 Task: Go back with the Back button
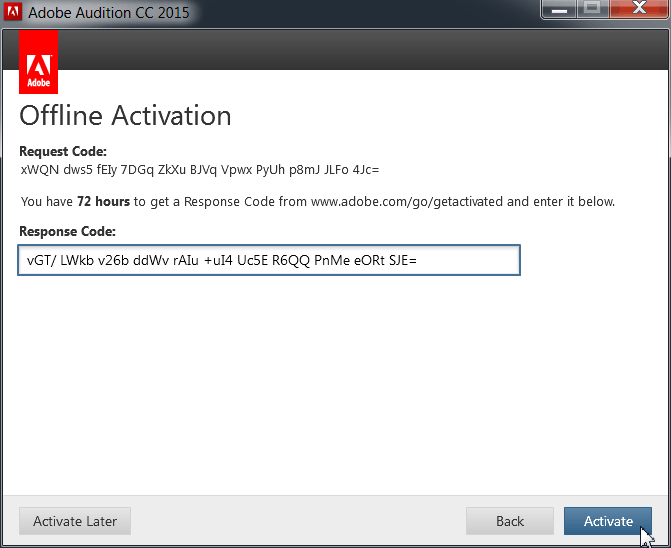click(x=510, y=521)
